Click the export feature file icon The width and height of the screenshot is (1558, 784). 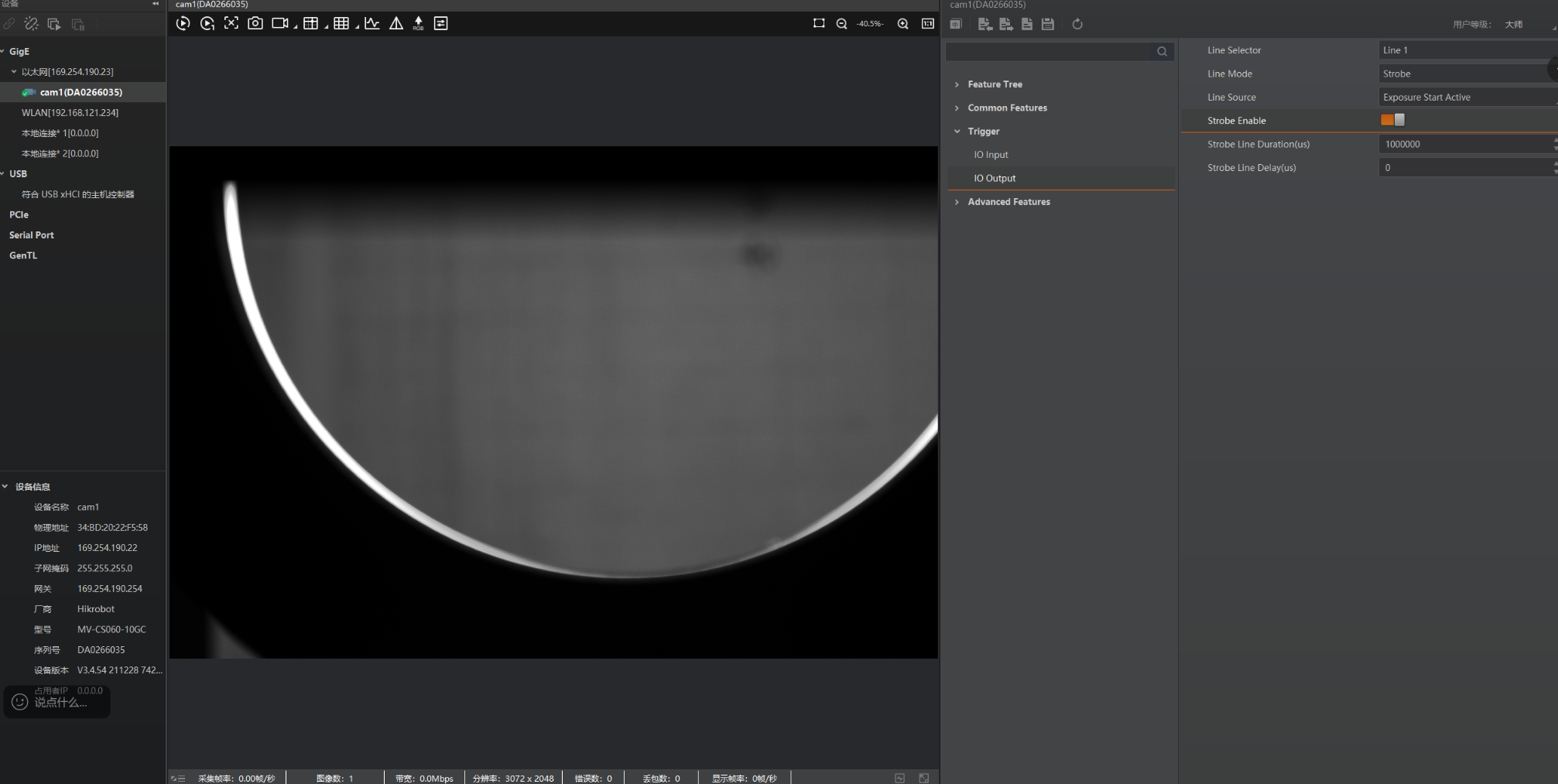point(1006,24)
